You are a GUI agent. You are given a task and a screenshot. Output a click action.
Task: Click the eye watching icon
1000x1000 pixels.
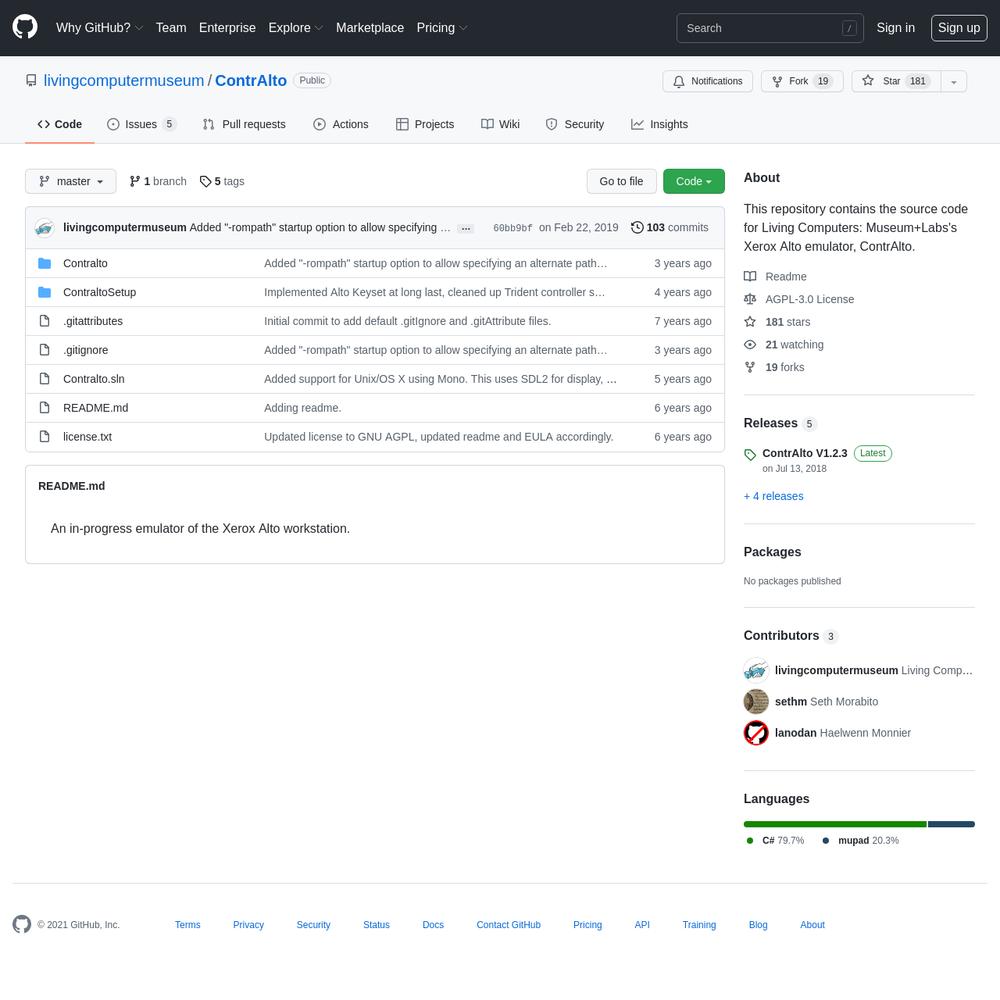tap(750, 344)
